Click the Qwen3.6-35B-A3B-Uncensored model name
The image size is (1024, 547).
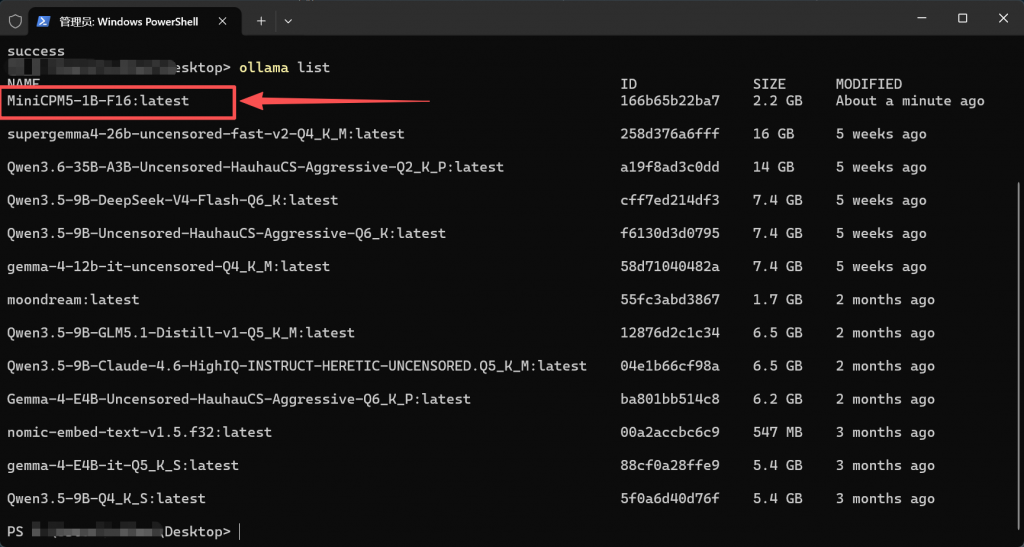(x=255, y=167)
